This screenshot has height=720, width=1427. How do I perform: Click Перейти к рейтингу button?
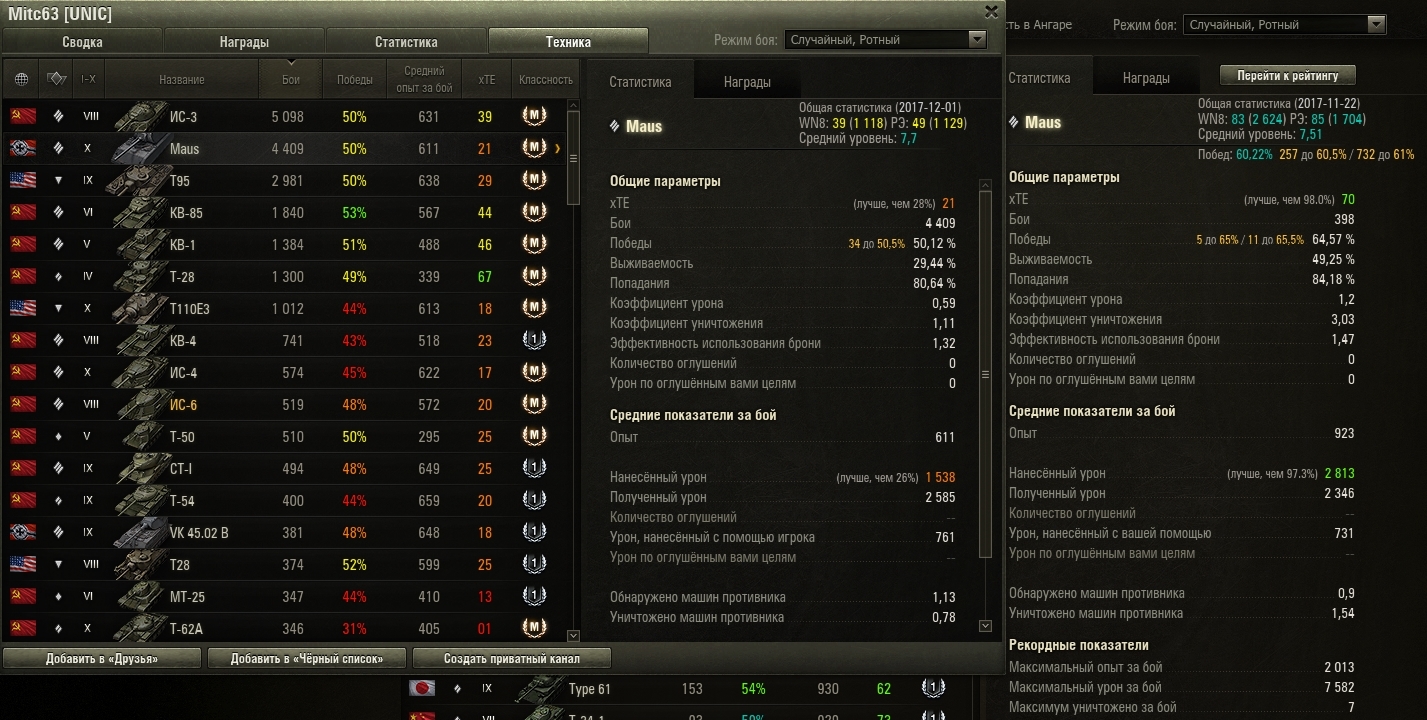click(1287, 75)
